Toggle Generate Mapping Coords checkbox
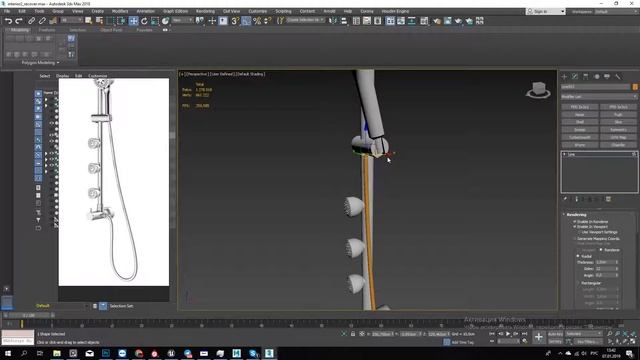Viewport: 640px width, 360px height. tap(575, 239)
